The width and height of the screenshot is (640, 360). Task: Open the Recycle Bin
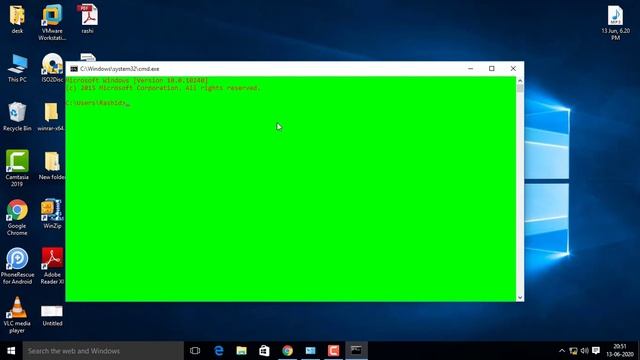coord(17,116)
